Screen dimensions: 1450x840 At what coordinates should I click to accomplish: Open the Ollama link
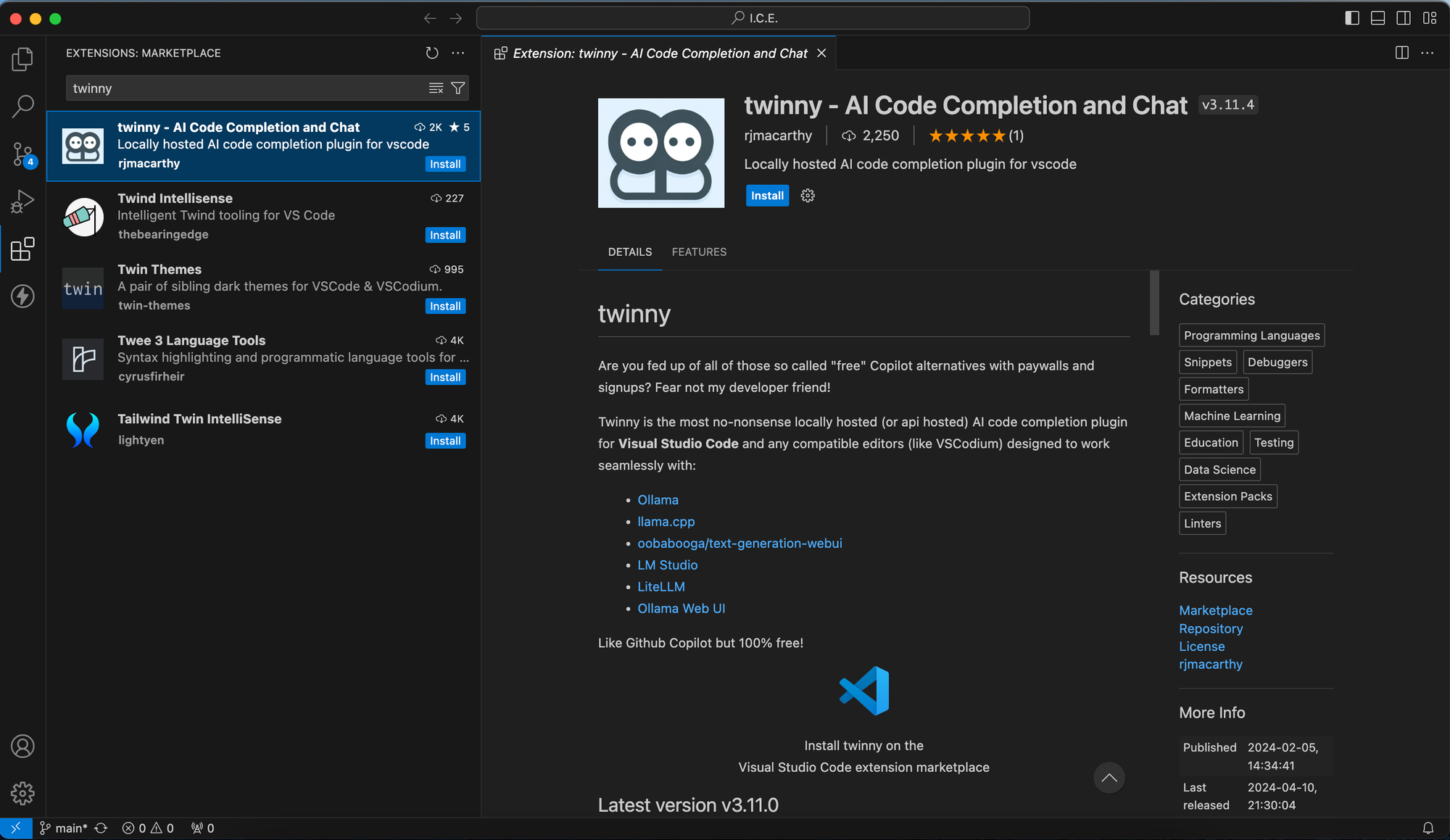(658, 500)
